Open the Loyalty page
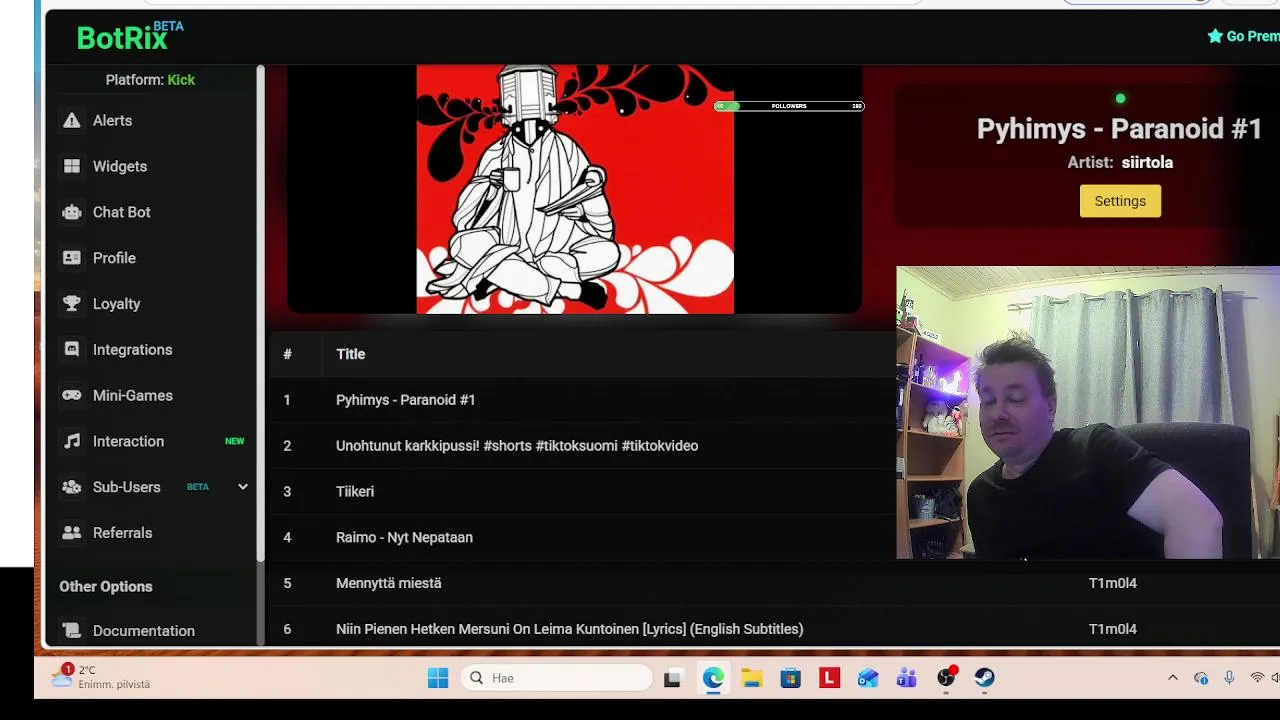This screenshot has width=1280, height=720. pyautogui.click(x=116, y=304)
